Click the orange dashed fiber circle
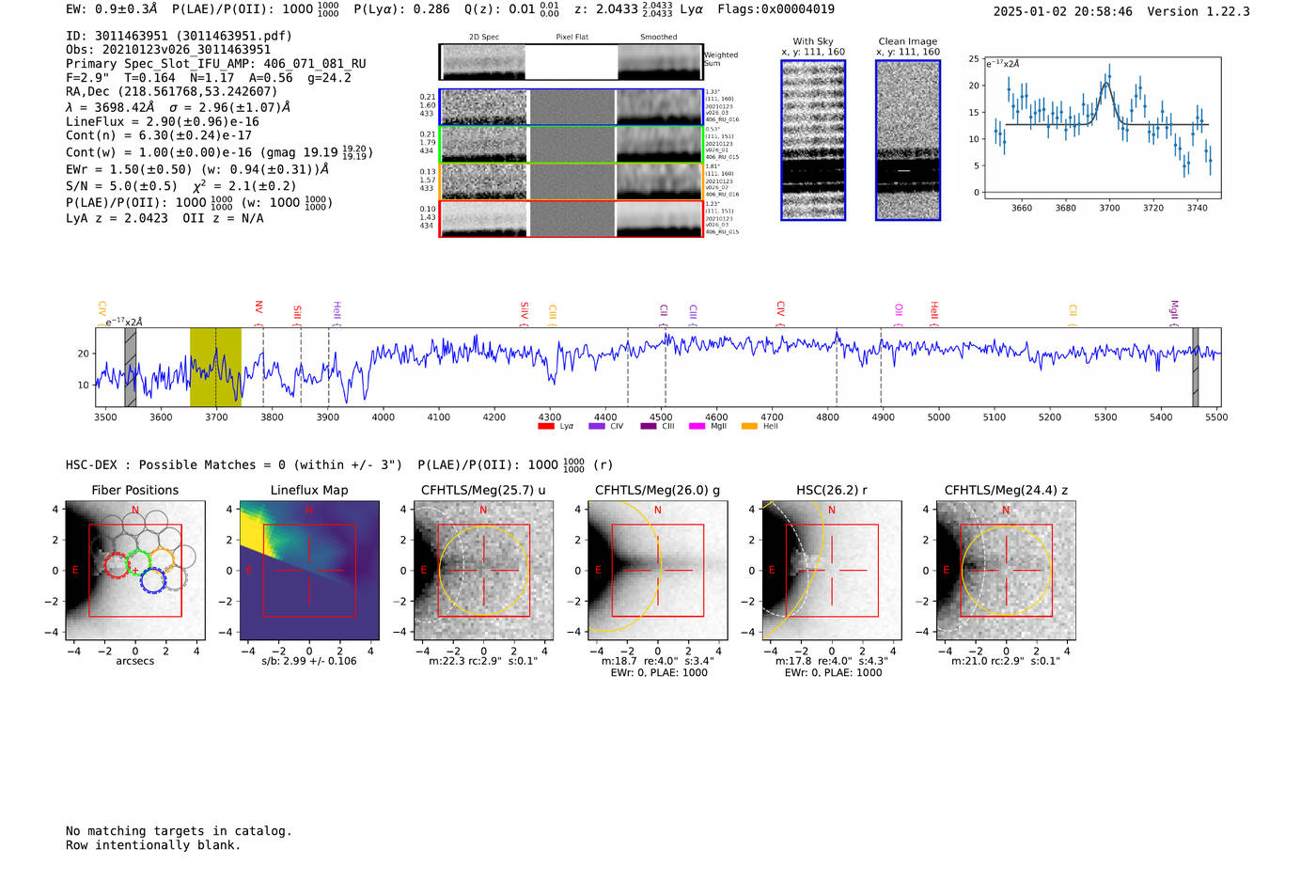 pyautogui.click(x=162, y=559)
